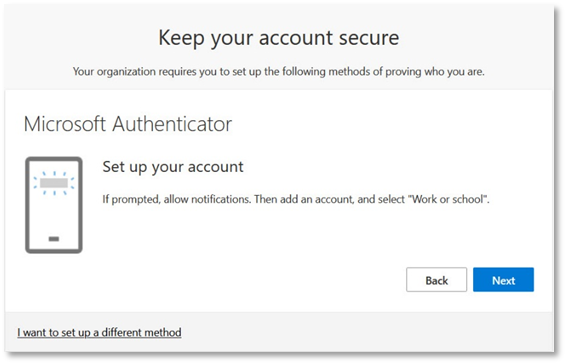566x364 pixels.
Task: Click the home button on the phone icon
Action: pyautogui.click(x=54, y=239)
